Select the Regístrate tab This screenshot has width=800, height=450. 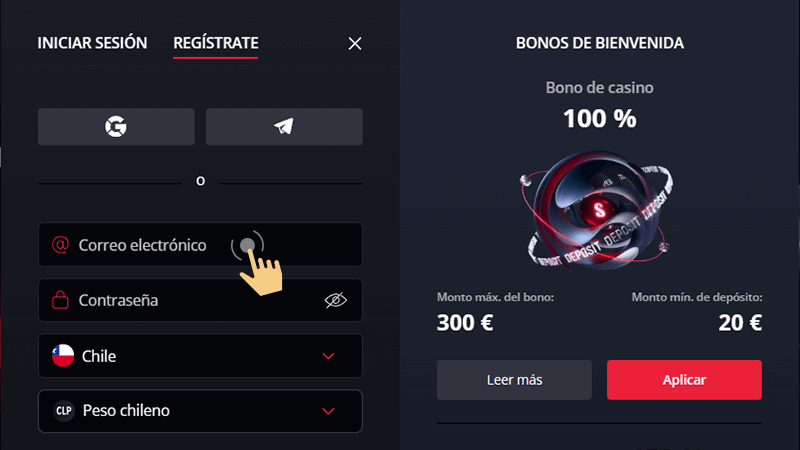(x=216, y=43)
